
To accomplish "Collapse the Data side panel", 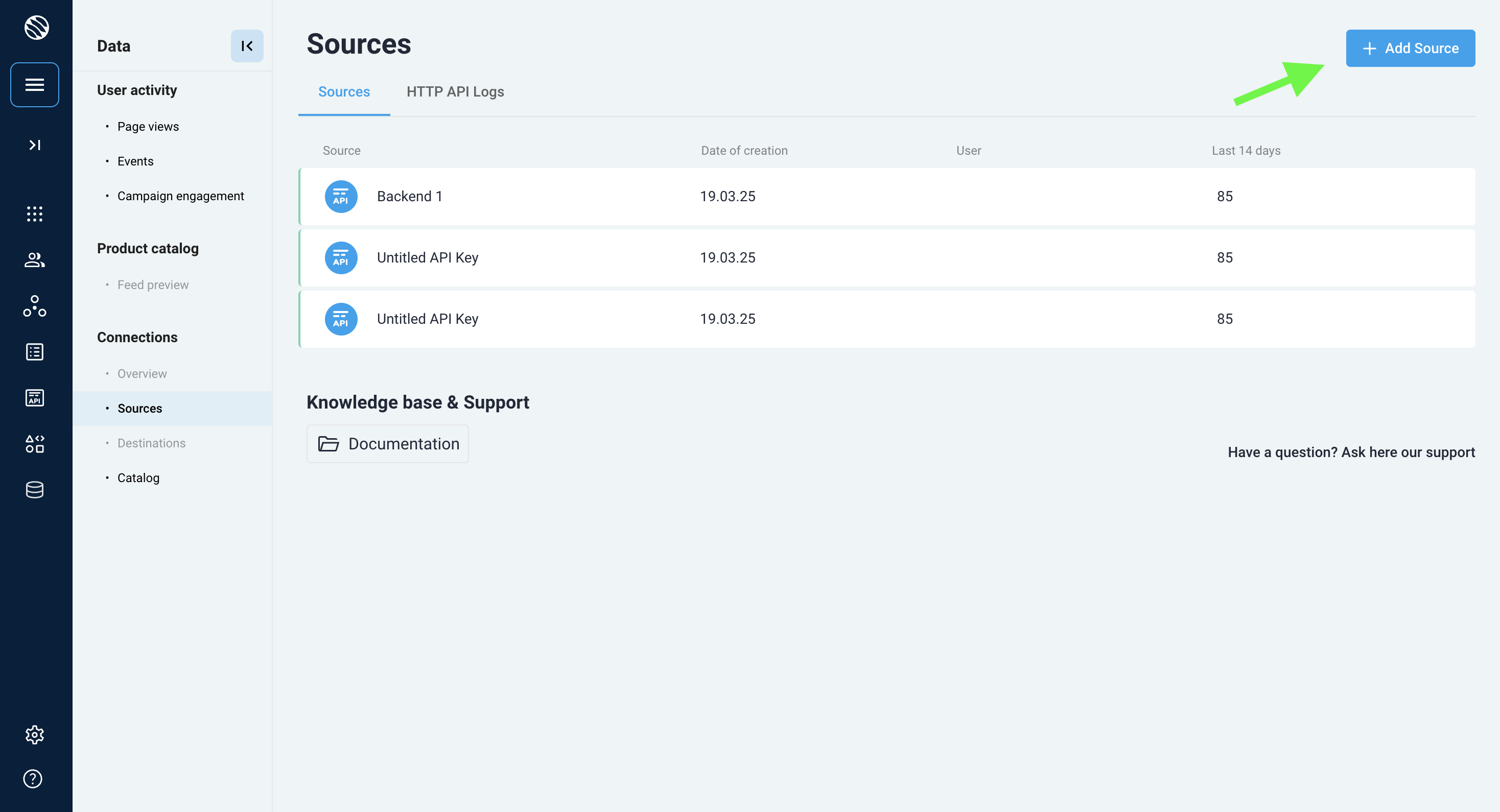I will (x=247, y=46).
